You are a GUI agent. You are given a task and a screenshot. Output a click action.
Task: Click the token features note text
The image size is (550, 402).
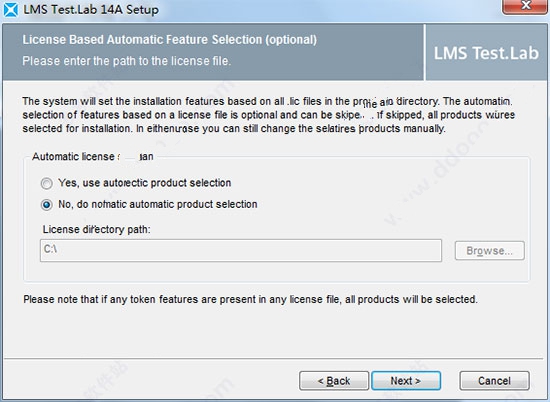pyautogui.click(x=250, y=299)
